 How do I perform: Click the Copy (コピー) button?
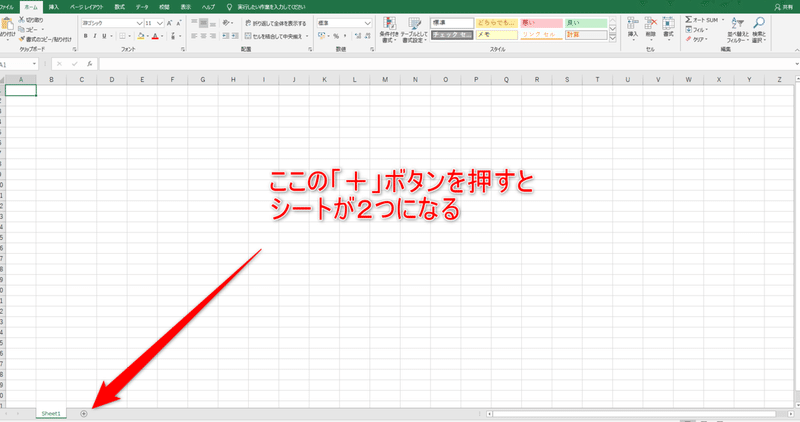pos(28,30)
